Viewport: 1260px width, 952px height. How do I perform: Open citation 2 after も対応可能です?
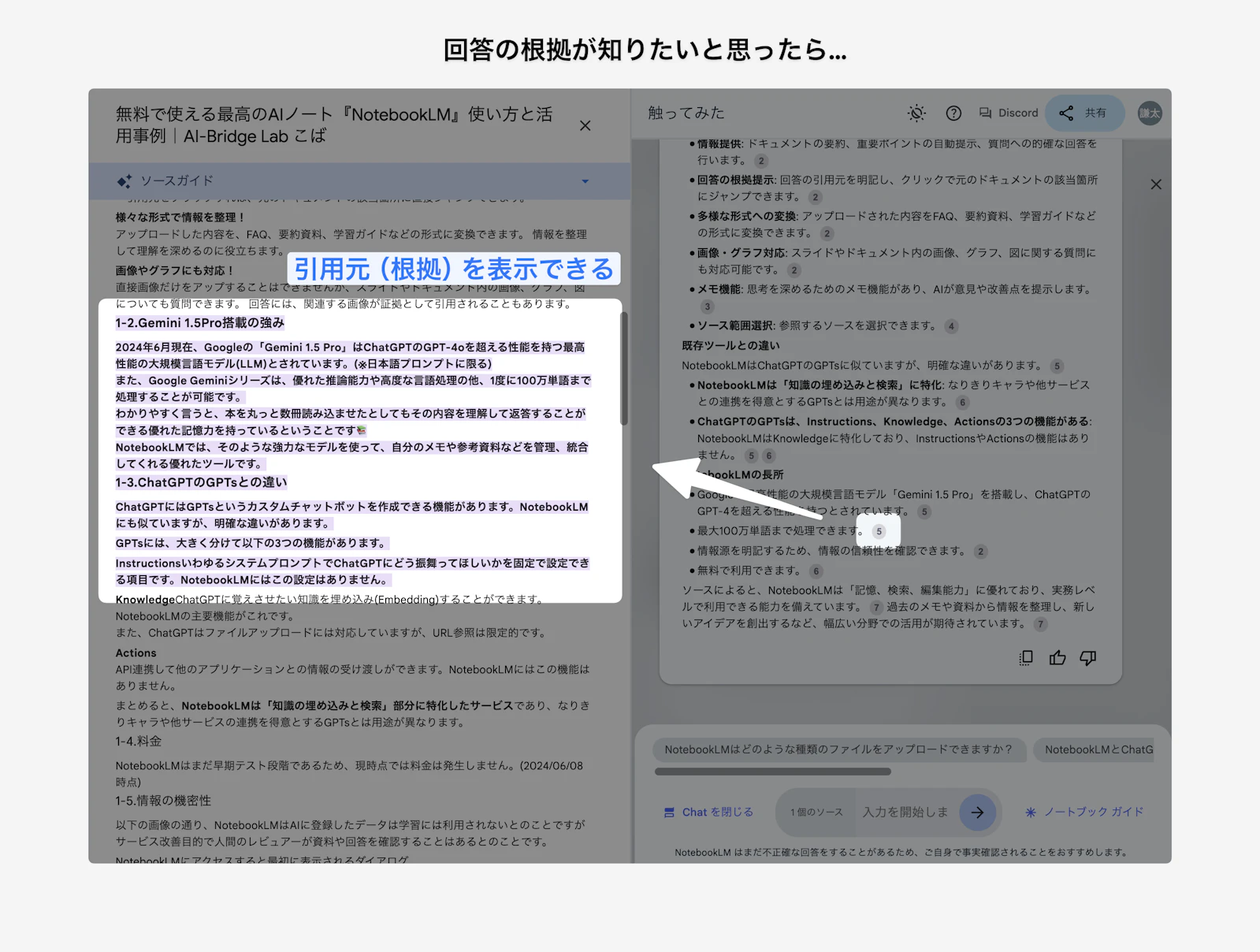pos(794,270)
